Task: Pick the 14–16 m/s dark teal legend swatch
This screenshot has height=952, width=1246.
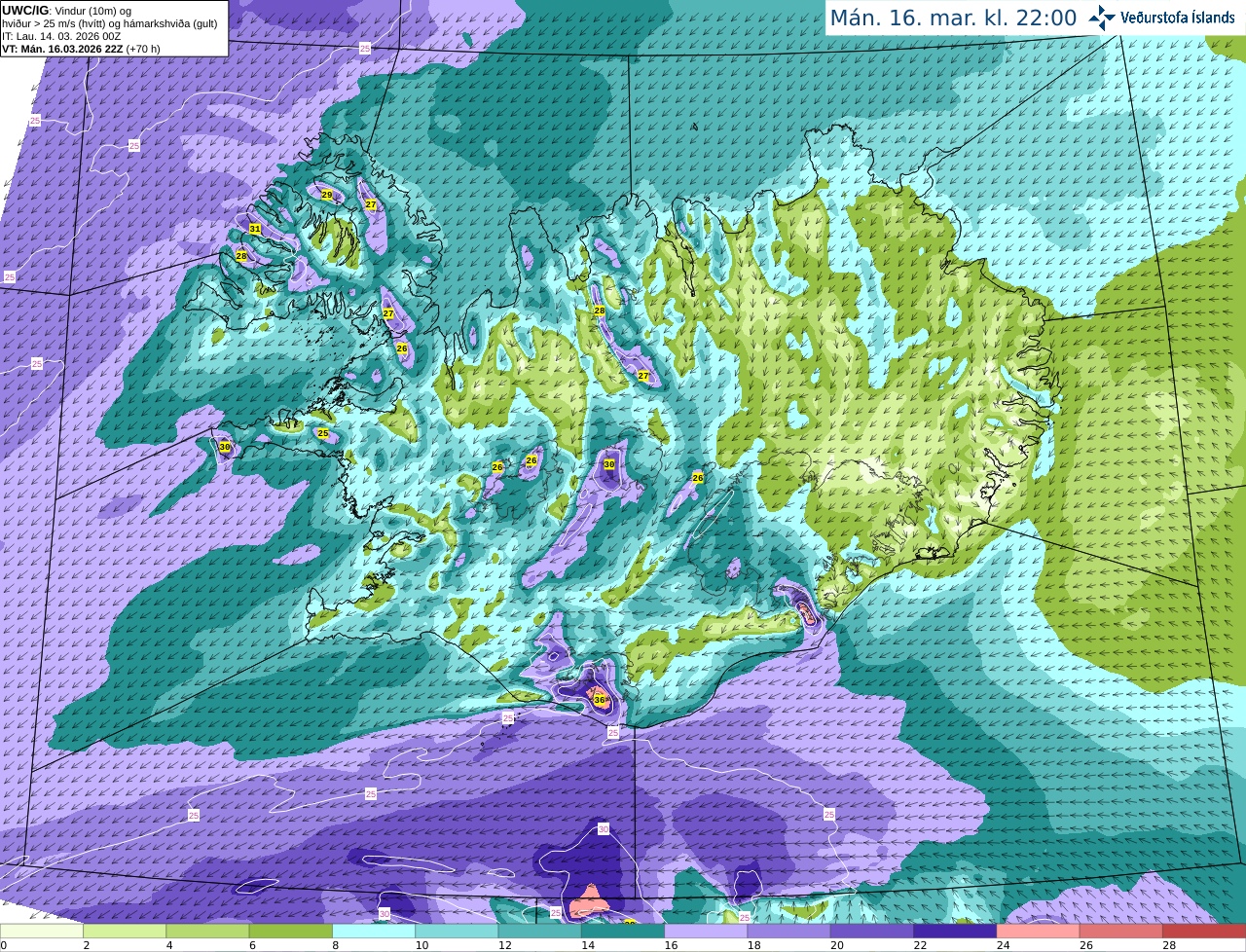Action: pyautogui.click(x=623, y=931)
